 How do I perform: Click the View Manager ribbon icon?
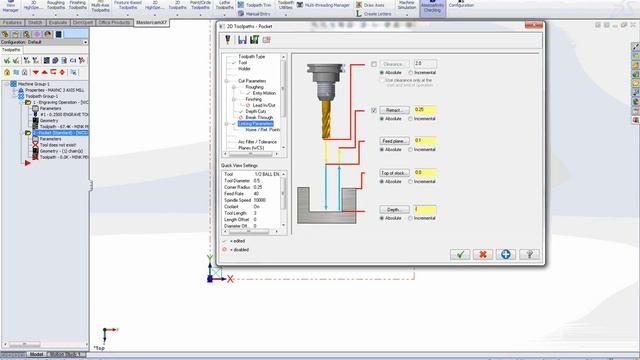[x=11, y=6]
